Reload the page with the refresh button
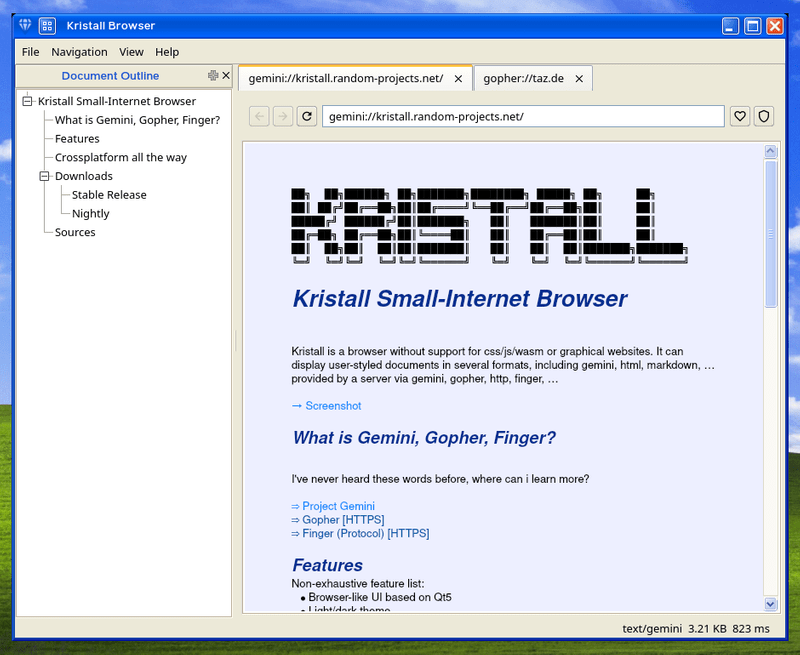800x655 pixels. [x=307, y=116]
